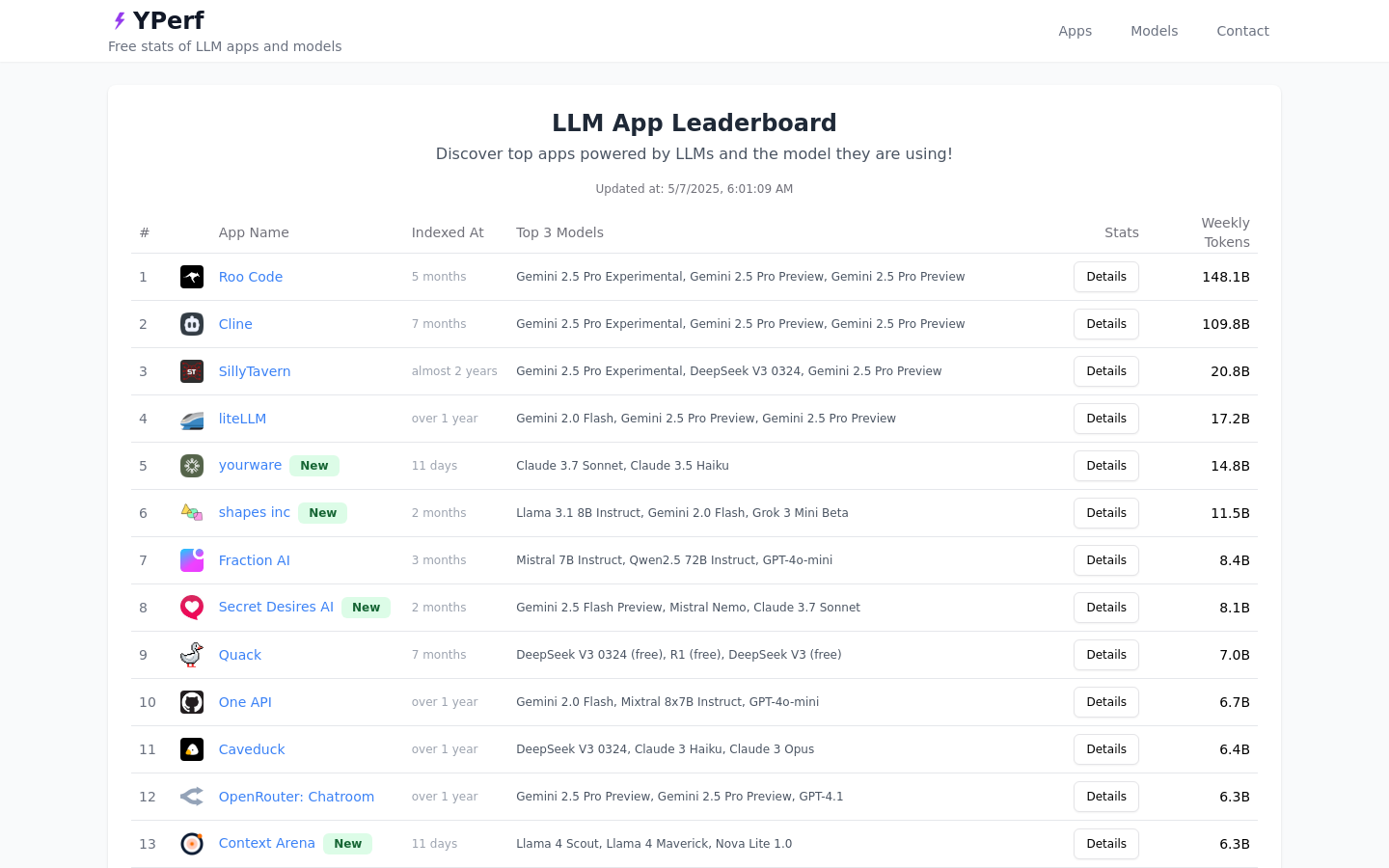Open the yourware app link
Image resolution: width=1389 pixels, height=868 pixels.
point(250,465)
